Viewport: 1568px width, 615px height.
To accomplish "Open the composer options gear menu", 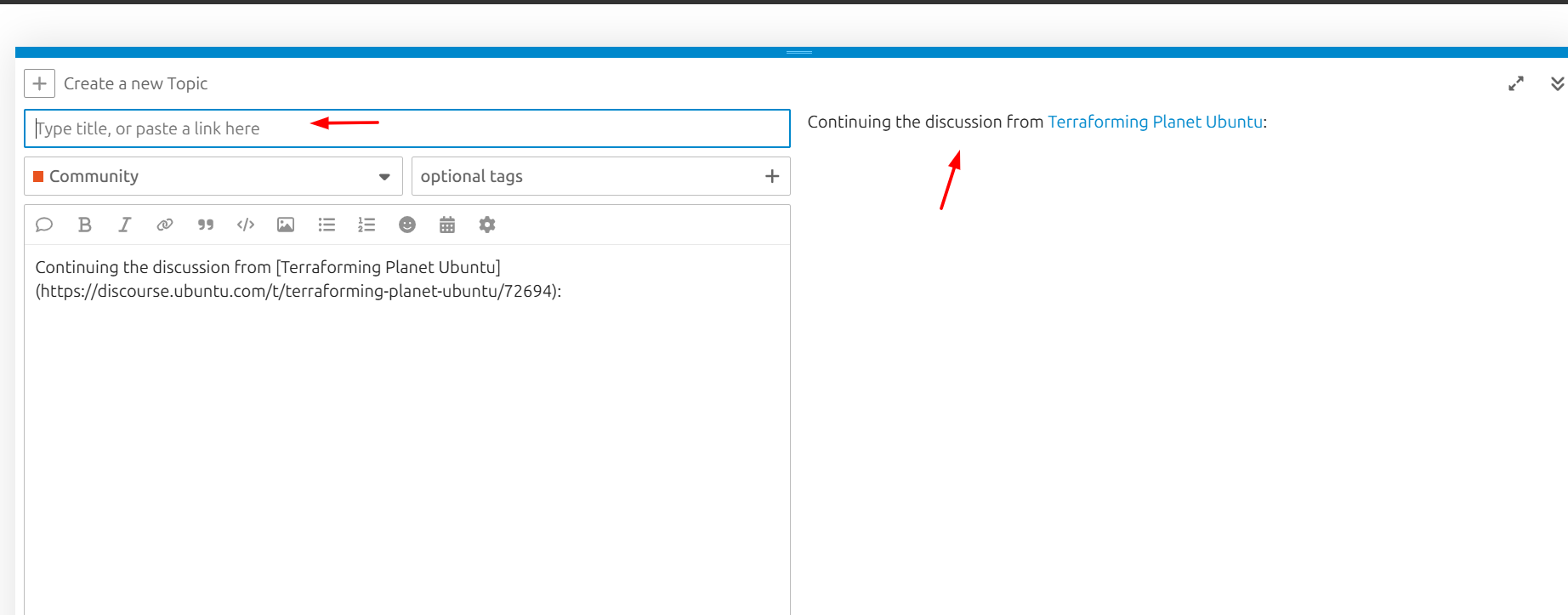I will click(x=487, y=225).
